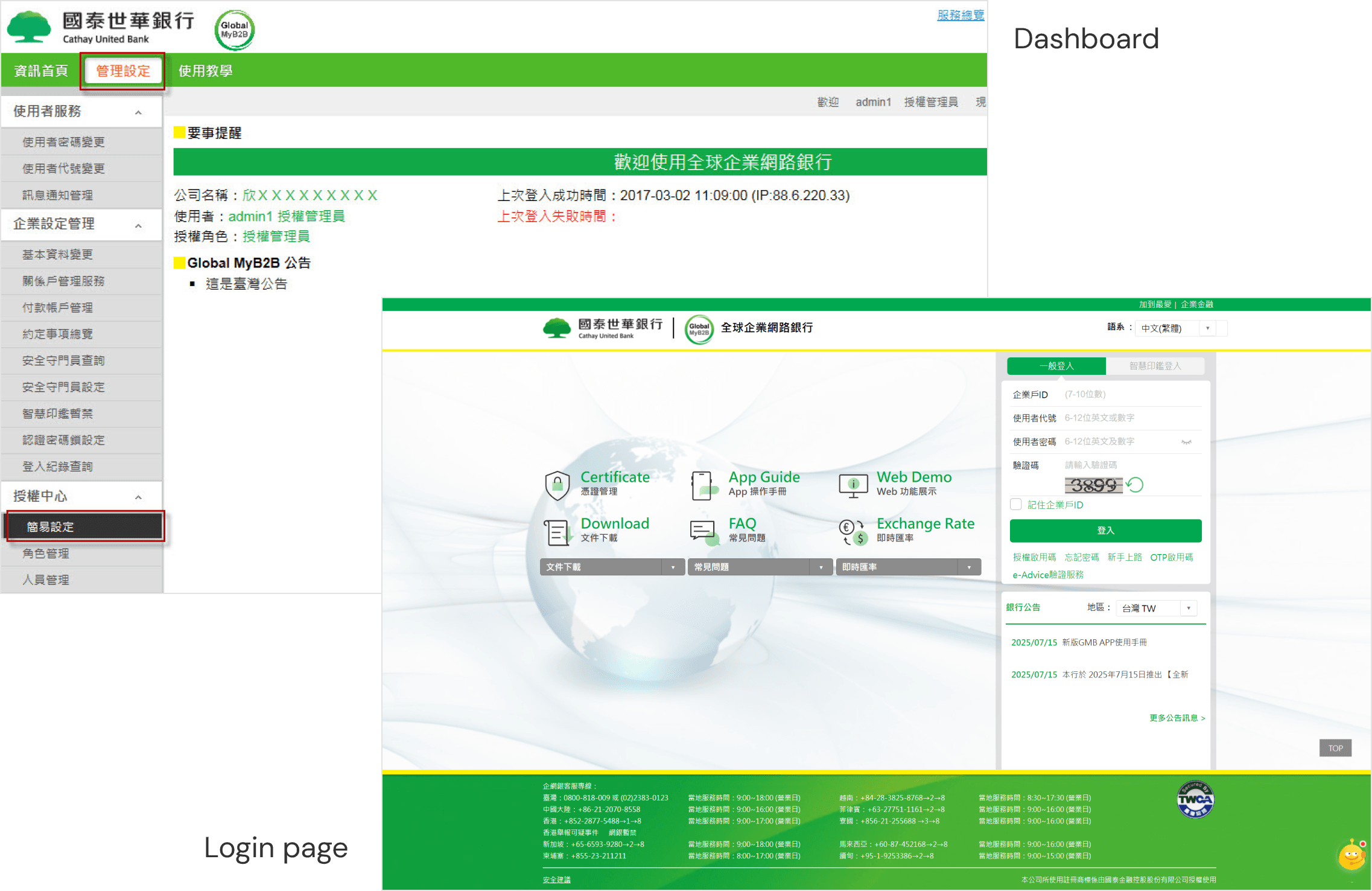Click the Exchange Rate currency icon
The image size is (1372, 891).
pyautogui.click(x=853, y=531)
